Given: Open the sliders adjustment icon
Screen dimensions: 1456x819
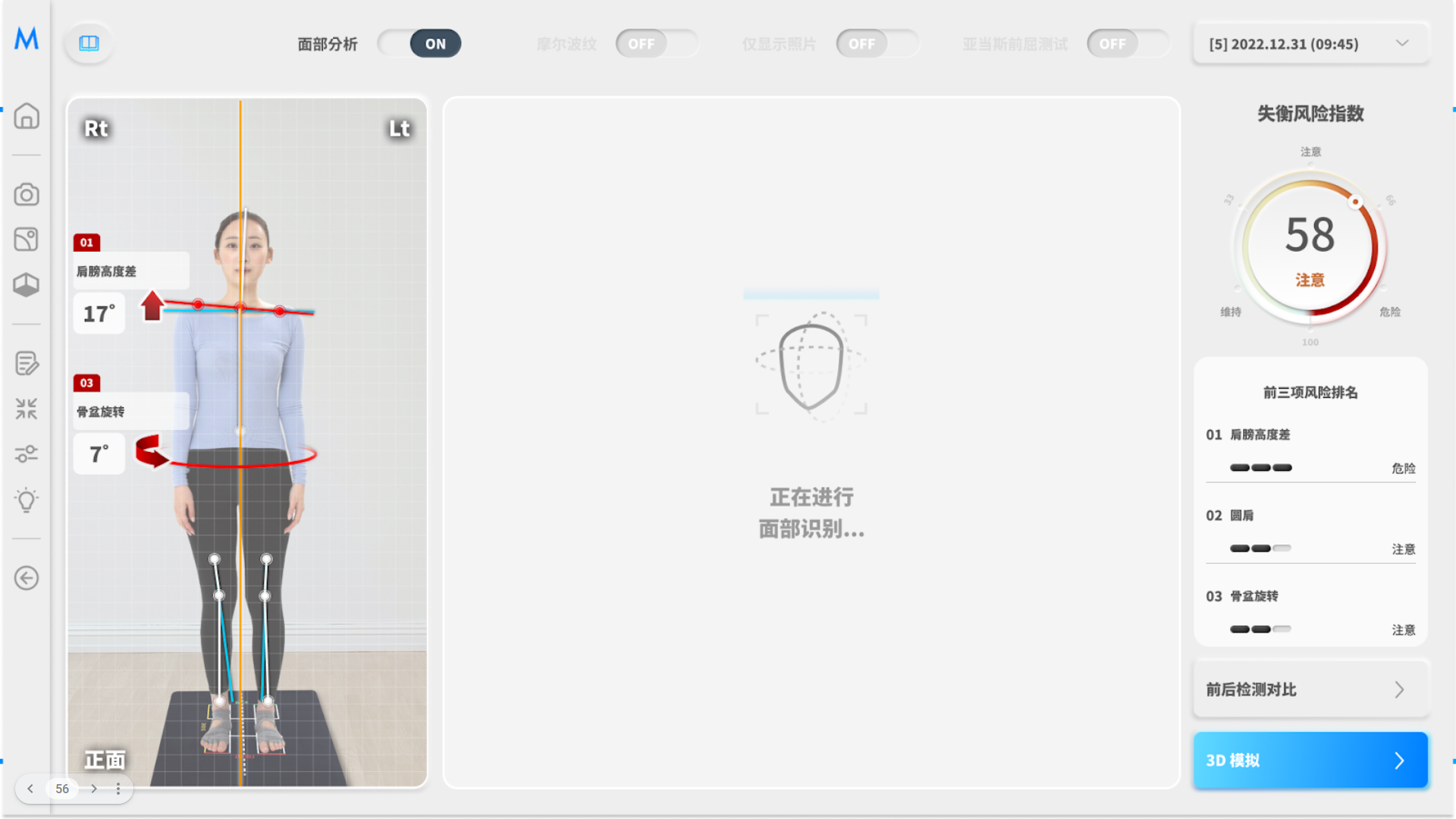Looking at the screenshot, I should point(27,454).
